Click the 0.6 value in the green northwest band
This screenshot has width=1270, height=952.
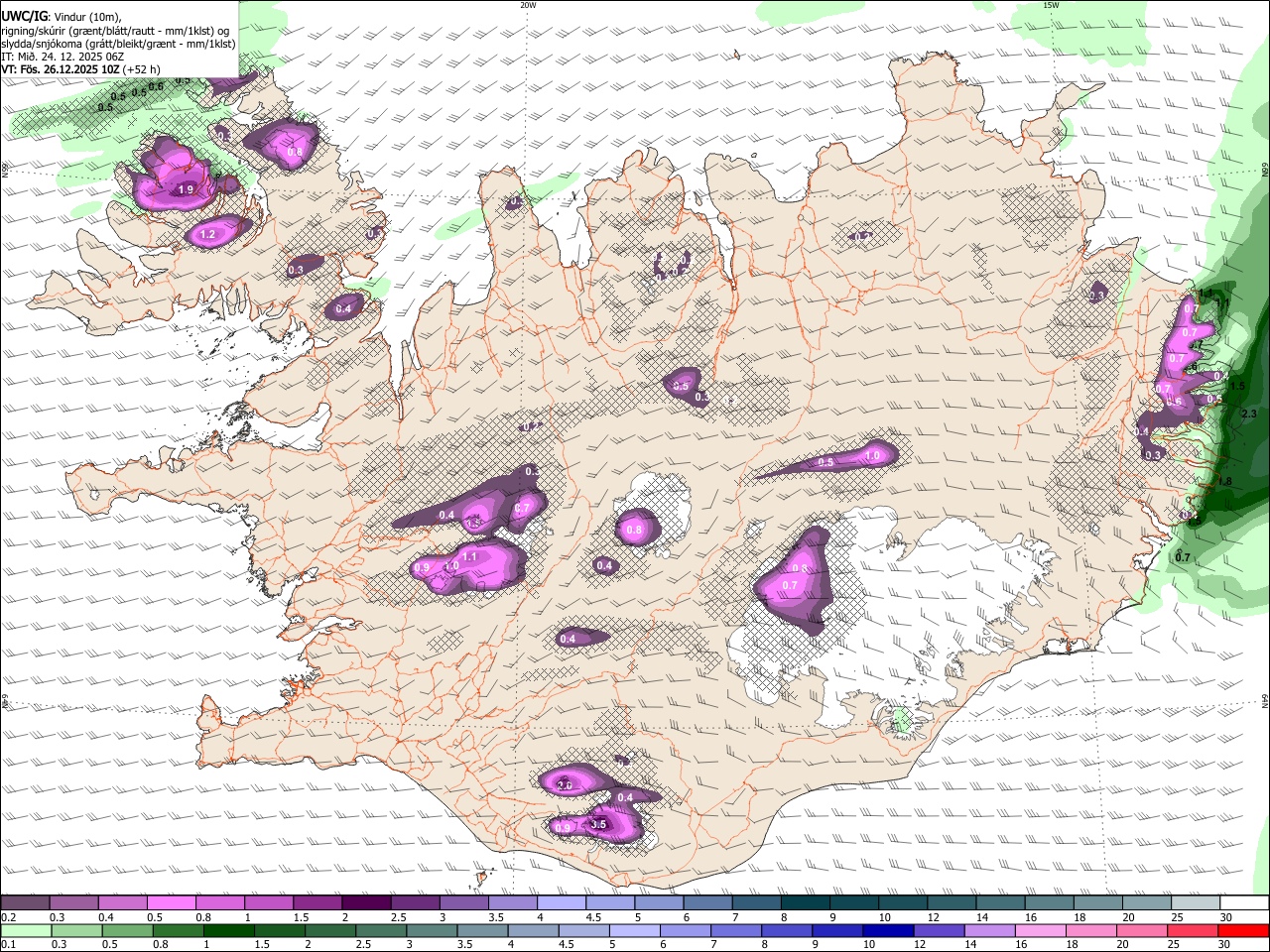point(156,87)
